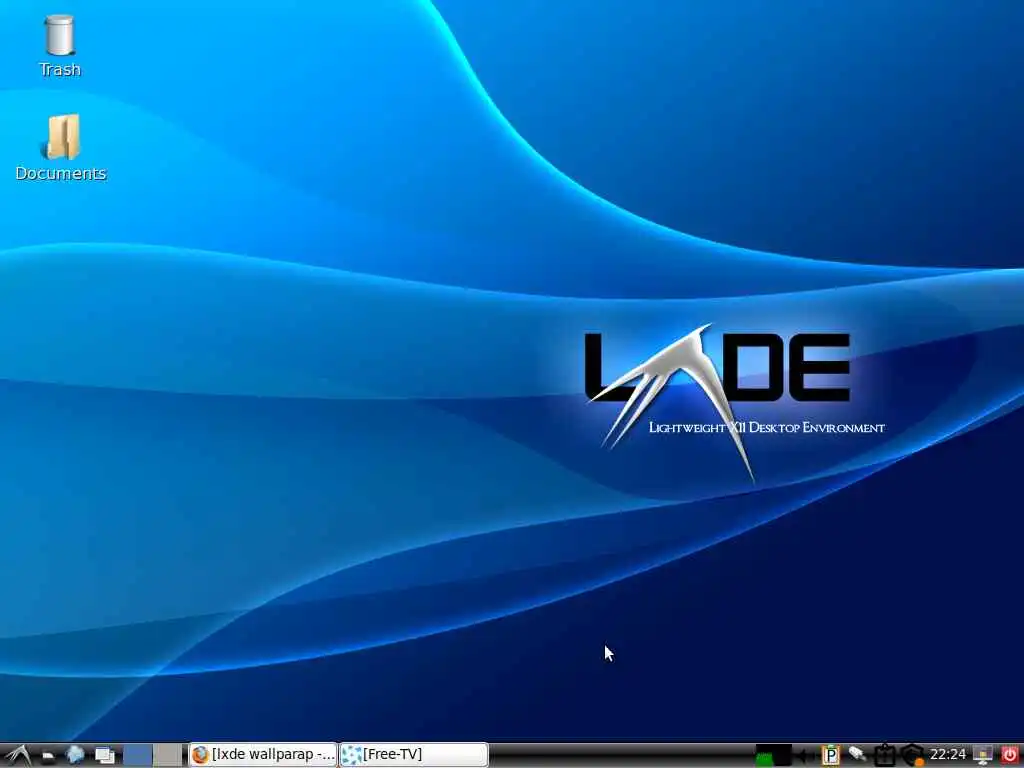Open the green CPU usage monitor
The width and height of the screenshot is (1024, 768).
click(773, 756)
